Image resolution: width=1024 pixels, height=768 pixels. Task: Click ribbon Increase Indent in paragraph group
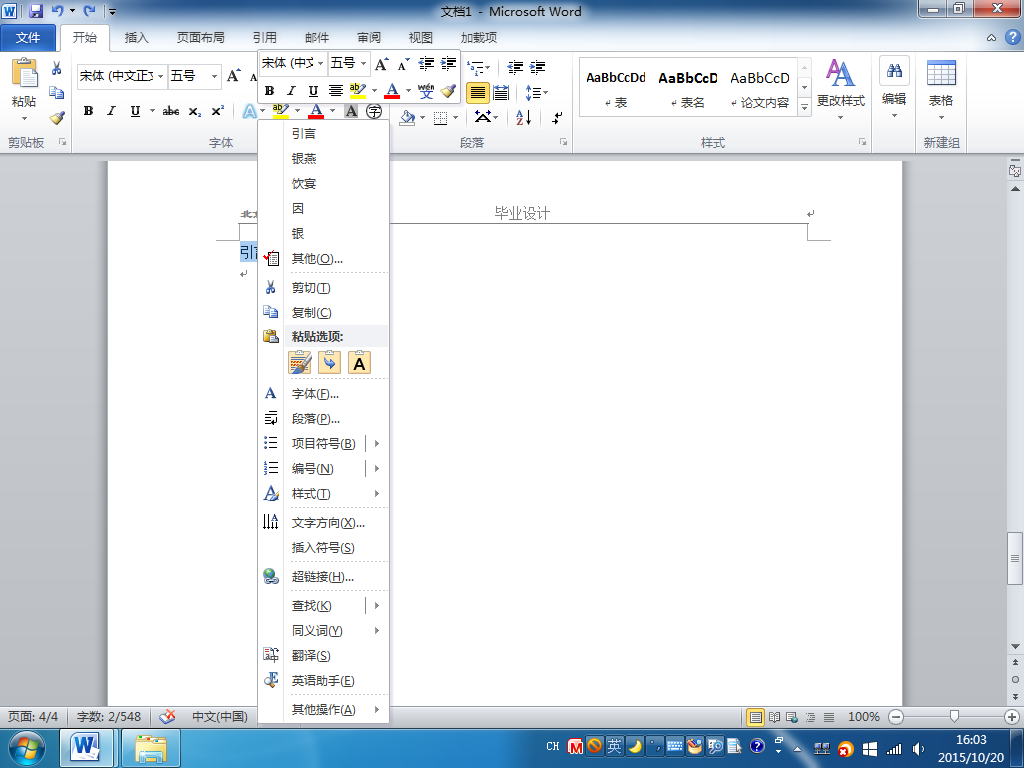(x=537, y=67)
